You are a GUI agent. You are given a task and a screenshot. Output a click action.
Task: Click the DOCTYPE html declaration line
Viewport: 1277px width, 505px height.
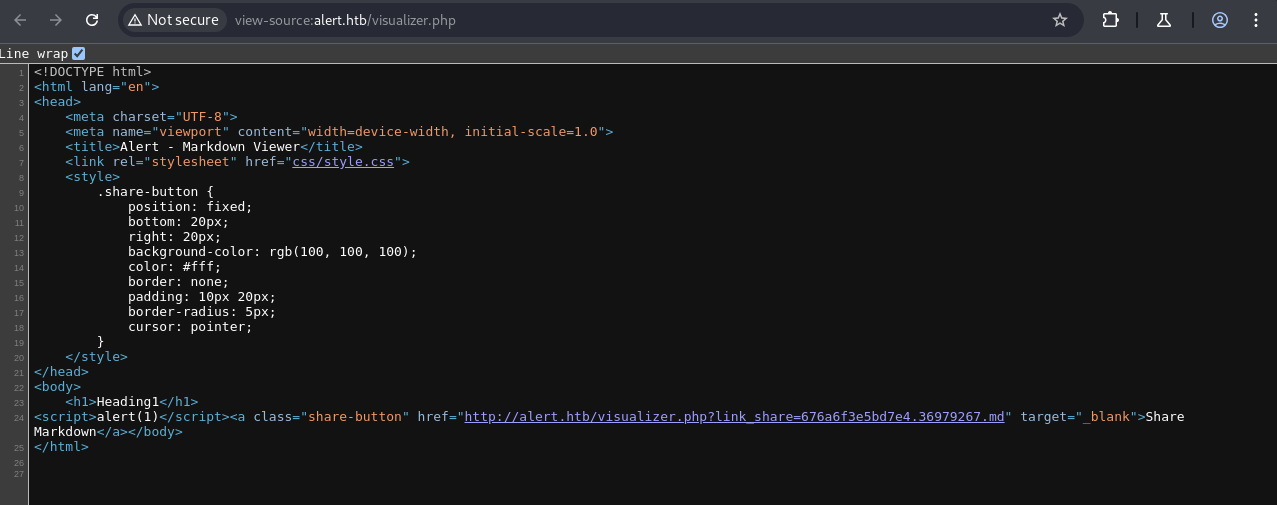92,71
